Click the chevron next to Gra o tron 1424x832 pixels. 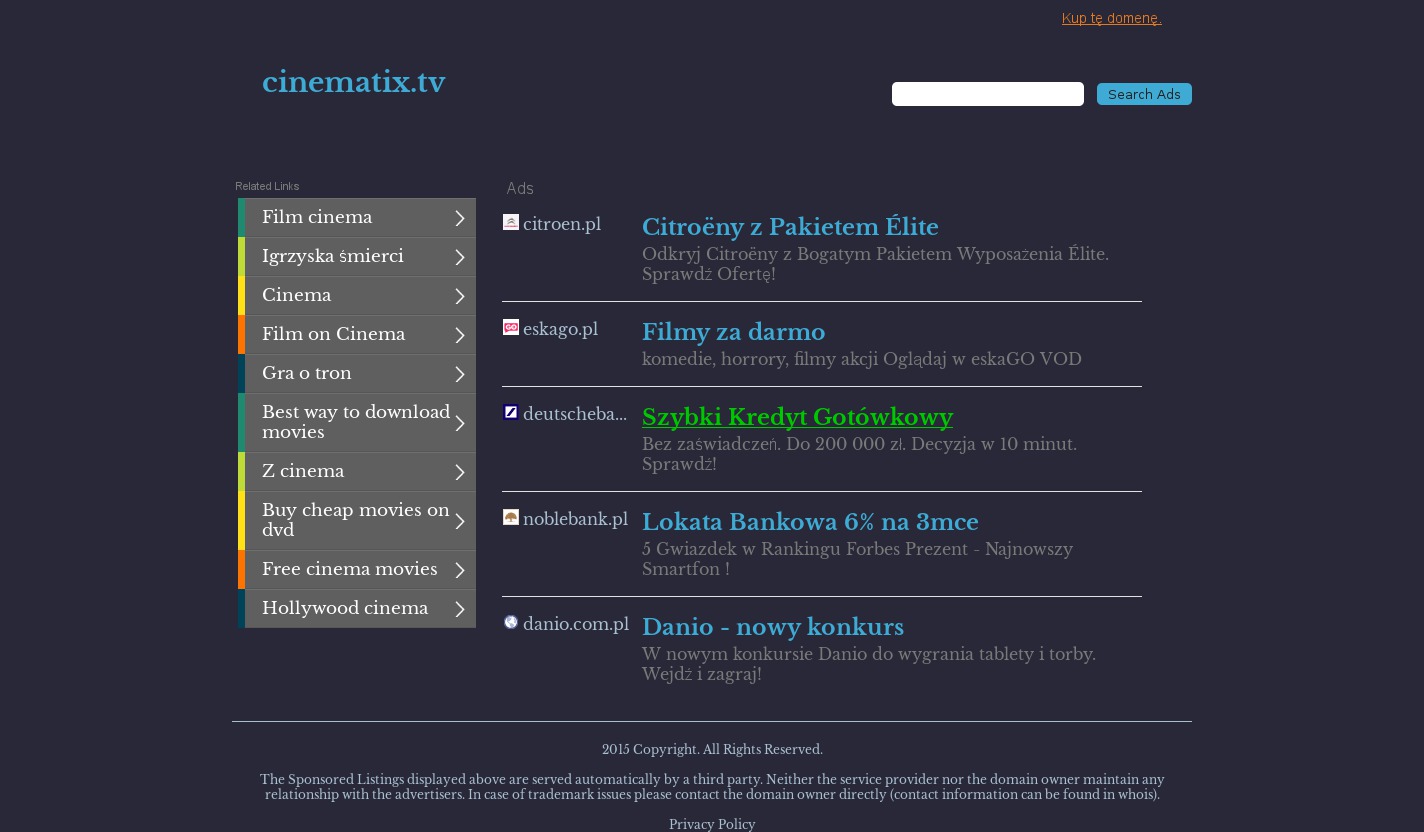(x=460, y=374)
